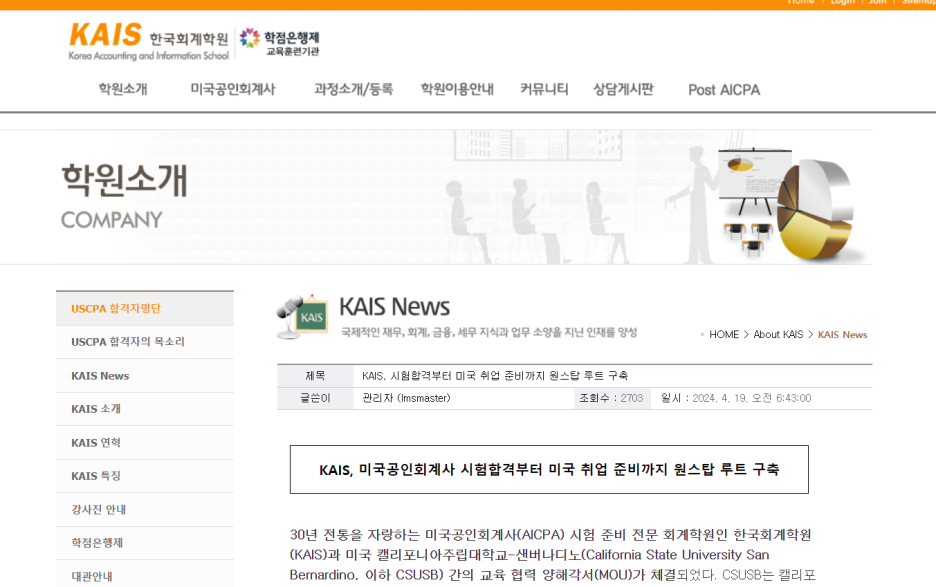This screenshot has width=936, height=587.
Task: Open the 상담게시판 menu
Action: [x=623, y=90]
